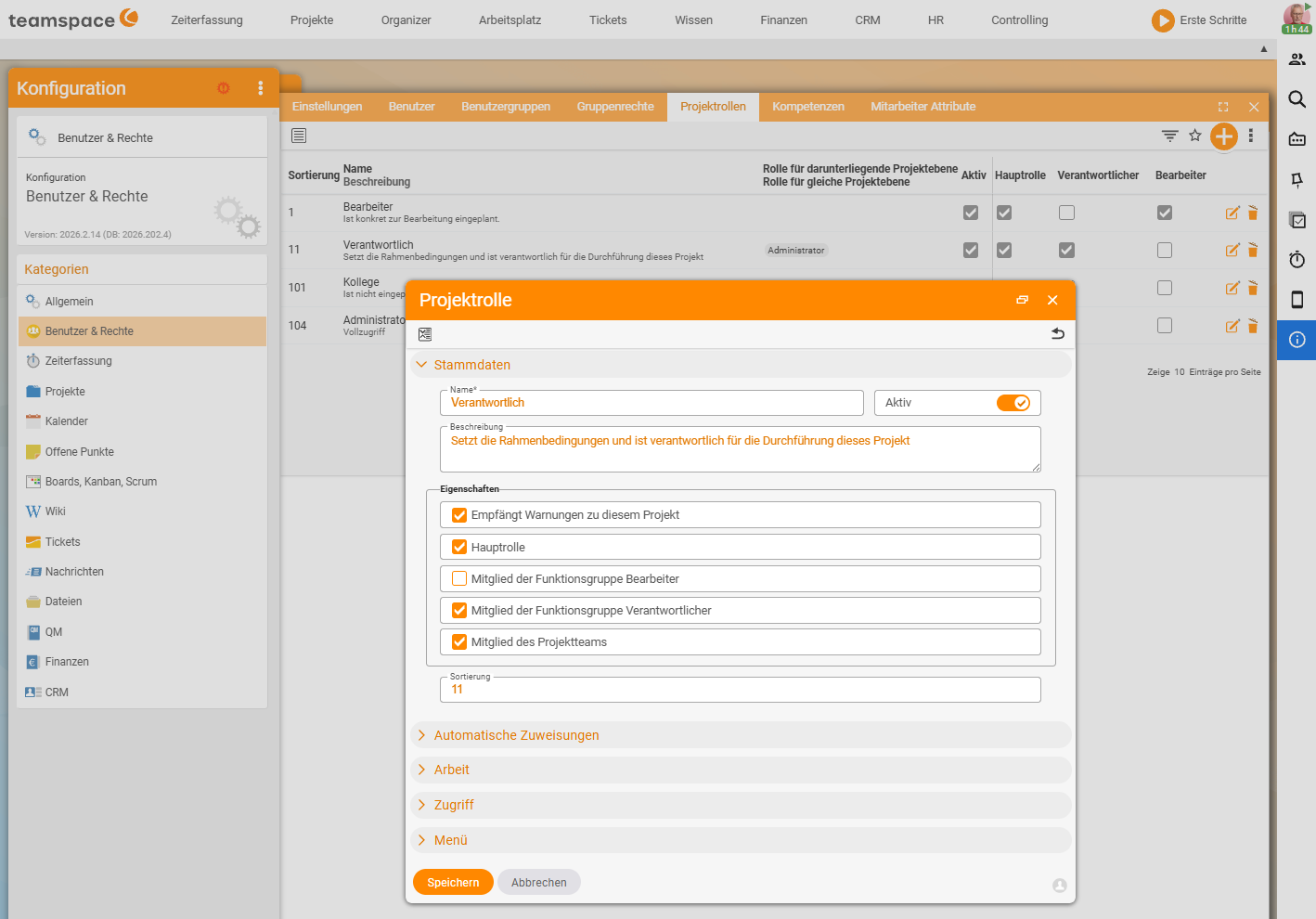This screenshot has width=1316, height=919.
Task: Open the Zeiterfassung top menu
Action: pyautogui.click(x=207, y=19)
